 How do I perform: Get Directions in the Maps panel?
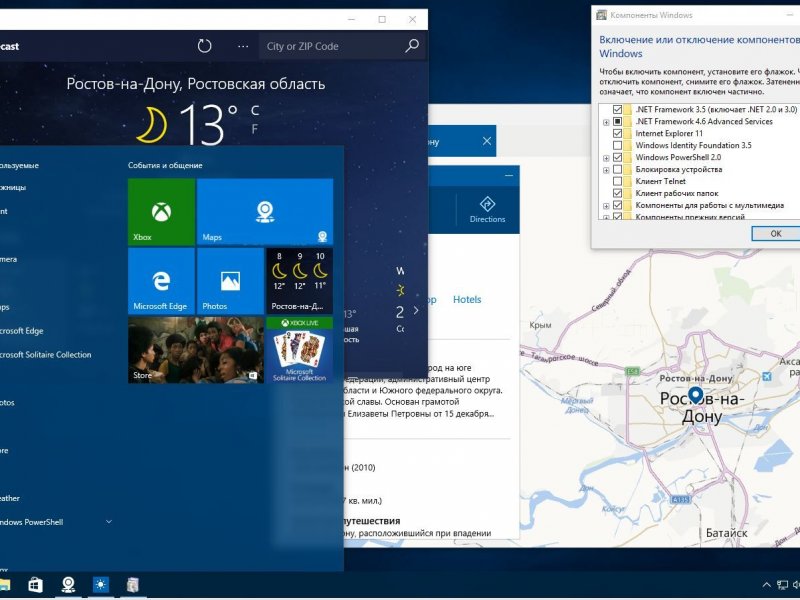[487, 210]
